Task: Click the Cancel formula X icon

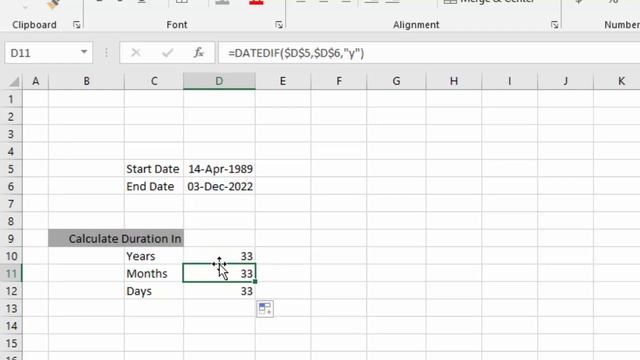Action: (x=136, y=53)
